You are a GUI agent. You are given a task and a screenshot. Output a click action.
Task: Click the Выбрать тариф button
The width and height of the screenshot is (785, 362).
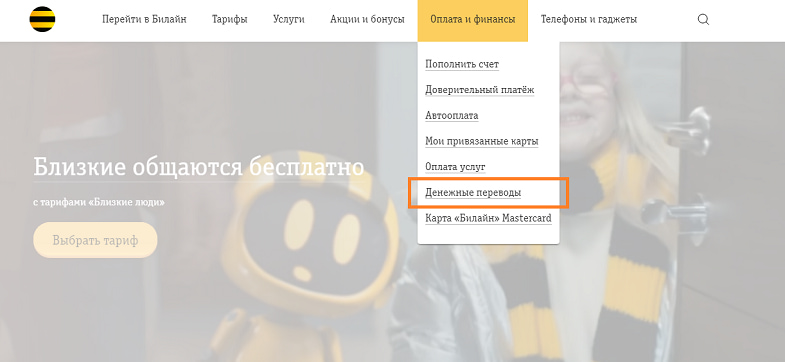(95, 240)
